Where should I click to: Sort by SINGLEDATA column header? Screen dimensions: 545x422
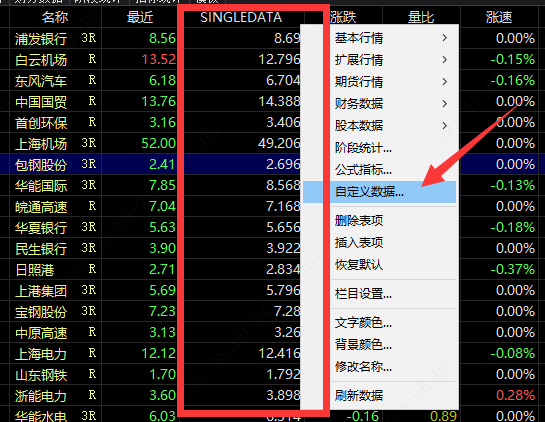point(241,17)
